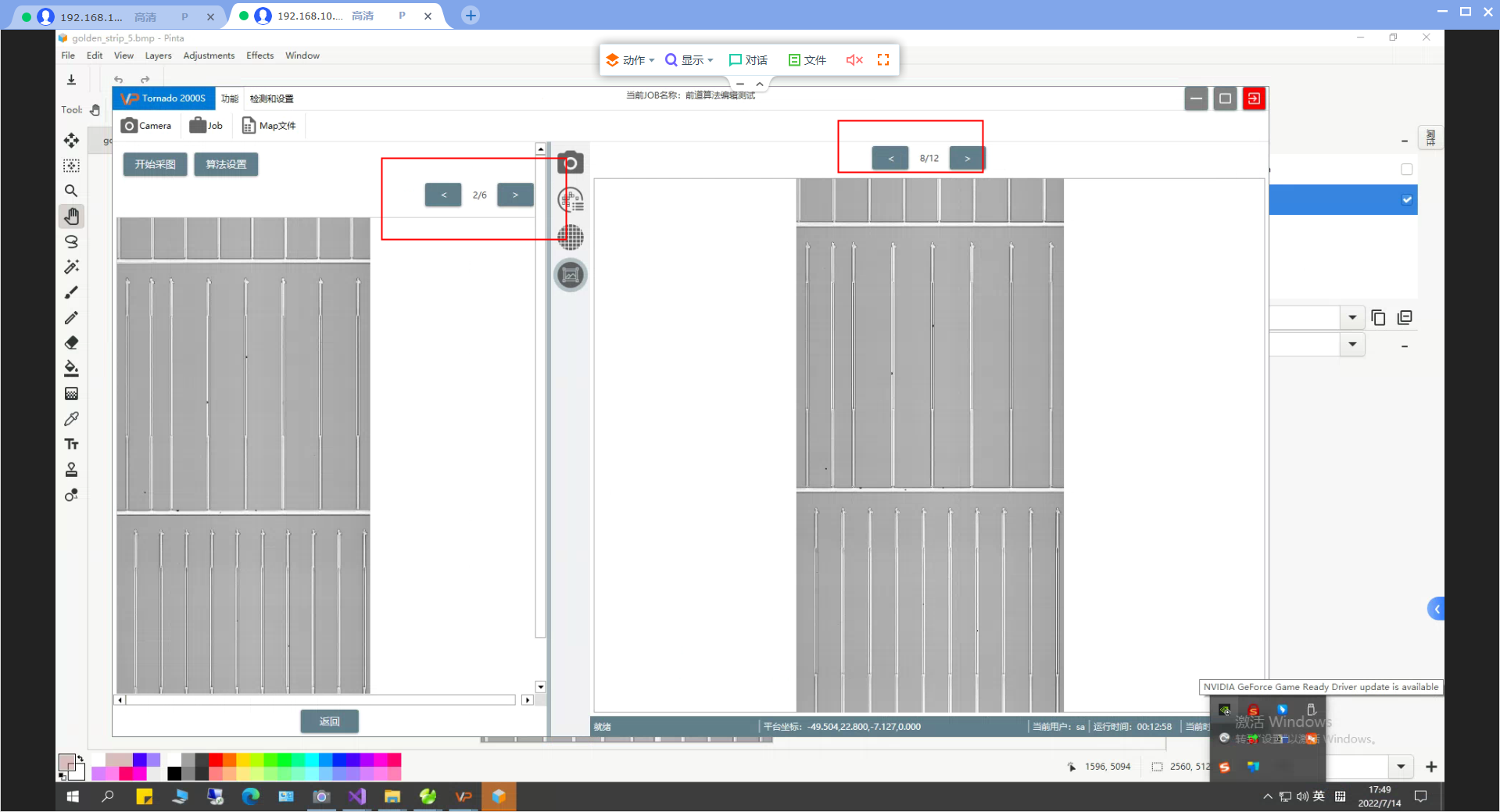Select the Color Picker eyedropper tool
1500x812 pixels.
tap(71, 419)
